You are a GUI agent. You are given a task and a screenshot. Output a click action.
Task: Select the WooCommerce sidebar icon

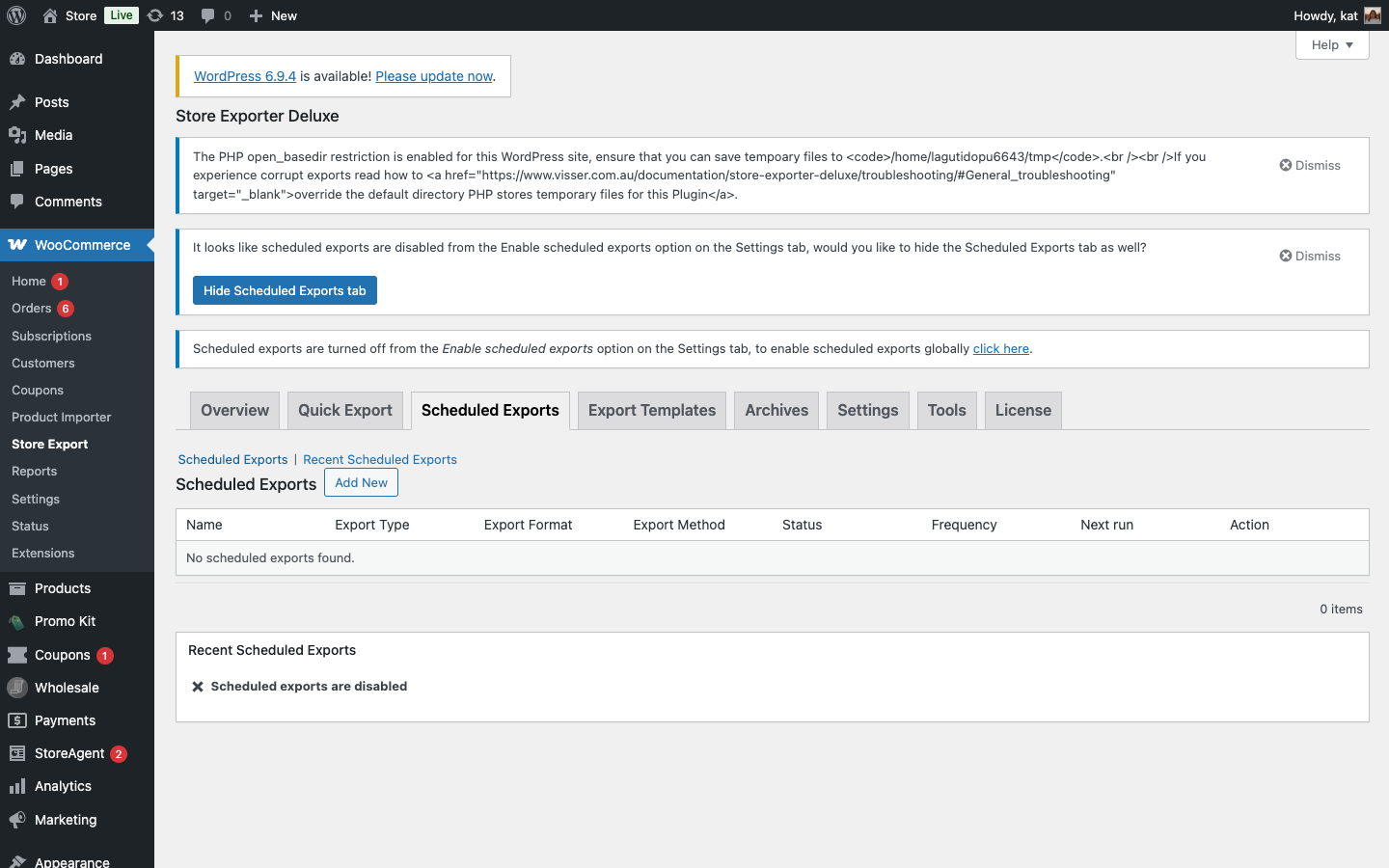[x=19, y=245]
